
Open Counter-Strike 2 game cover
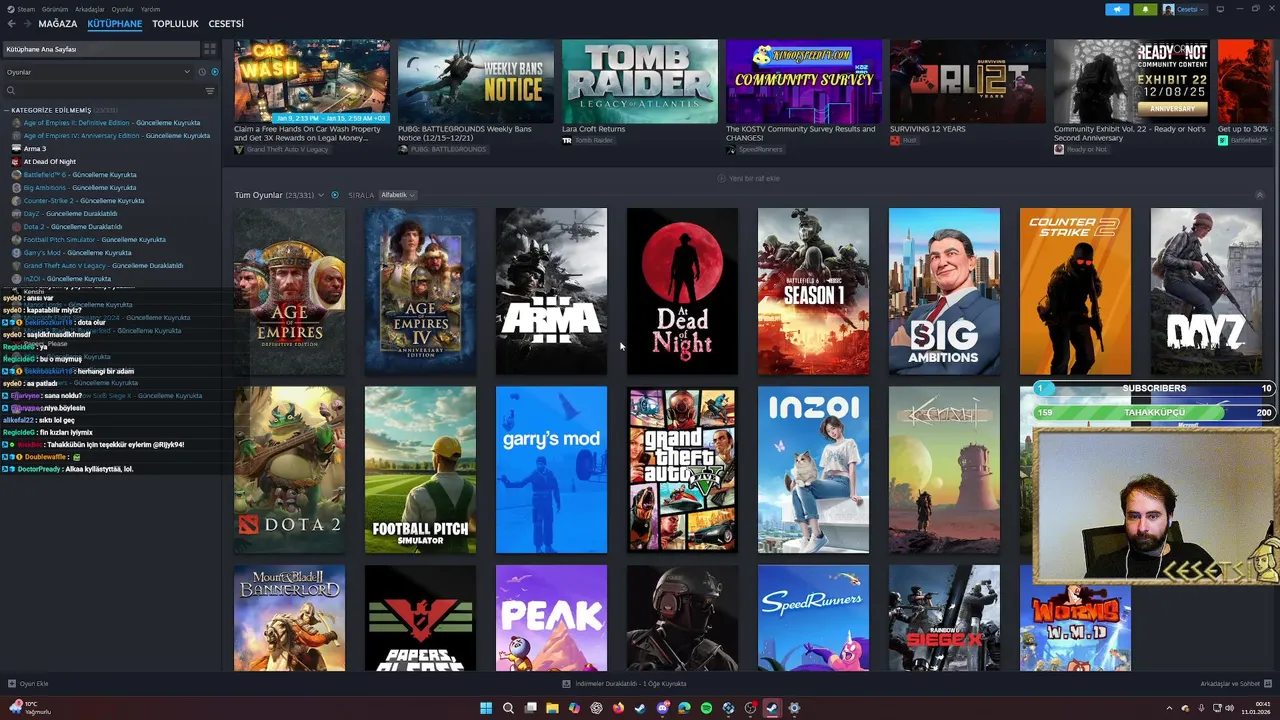pos(1075,291)
